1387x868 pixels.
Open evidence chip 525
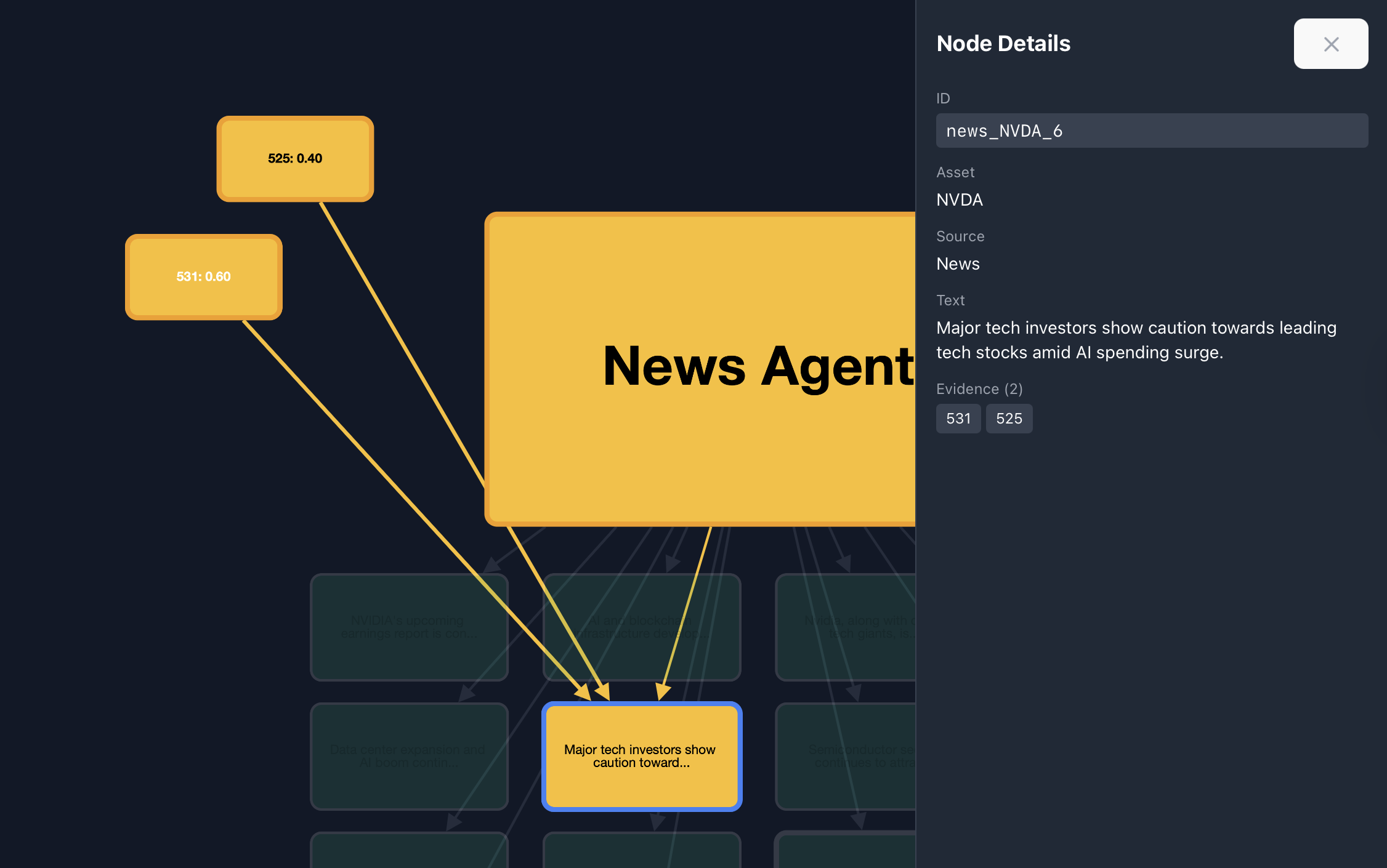click(x=1008, y=419)
